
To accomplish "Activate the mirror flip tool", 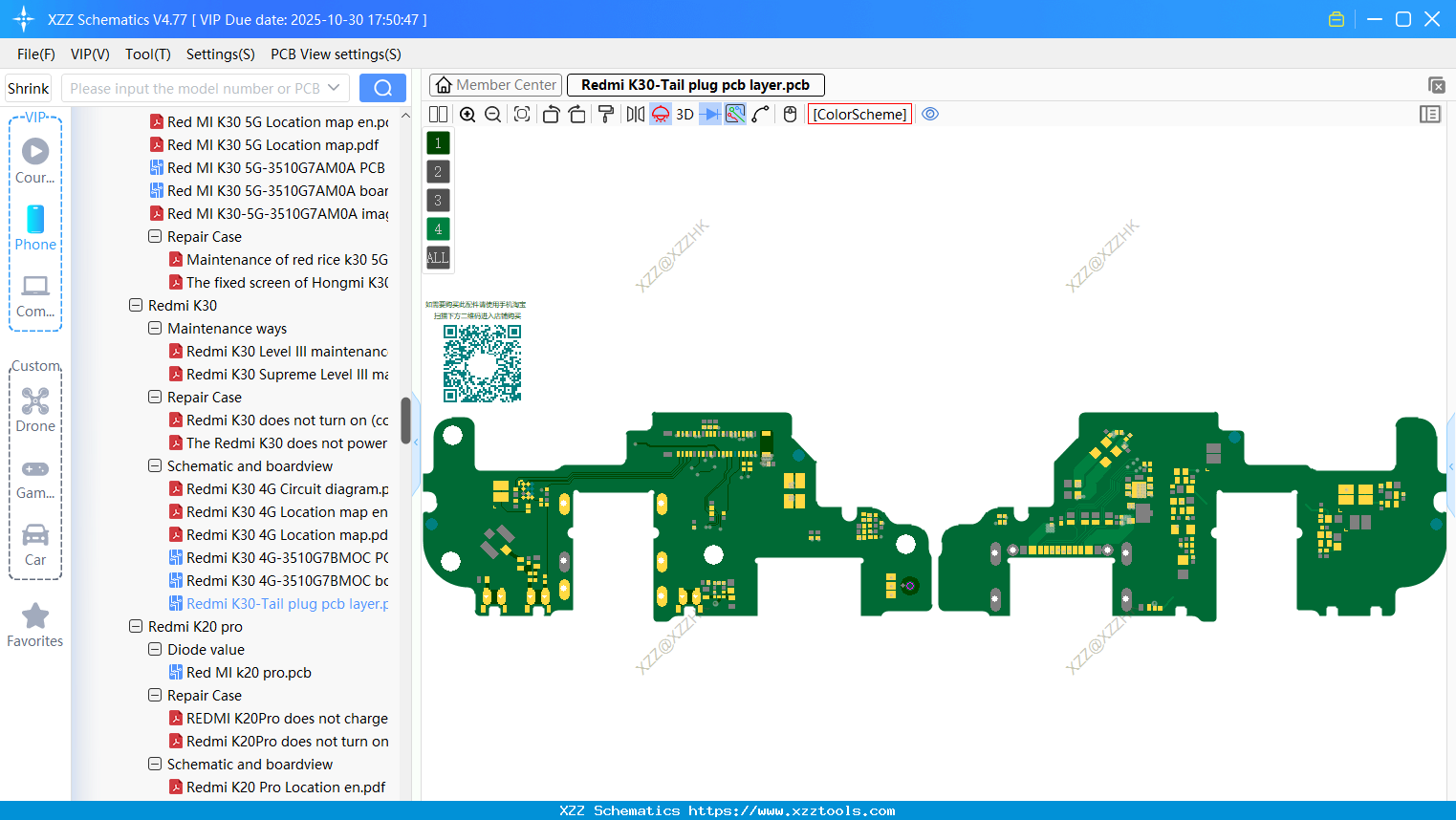I will 635,114.
